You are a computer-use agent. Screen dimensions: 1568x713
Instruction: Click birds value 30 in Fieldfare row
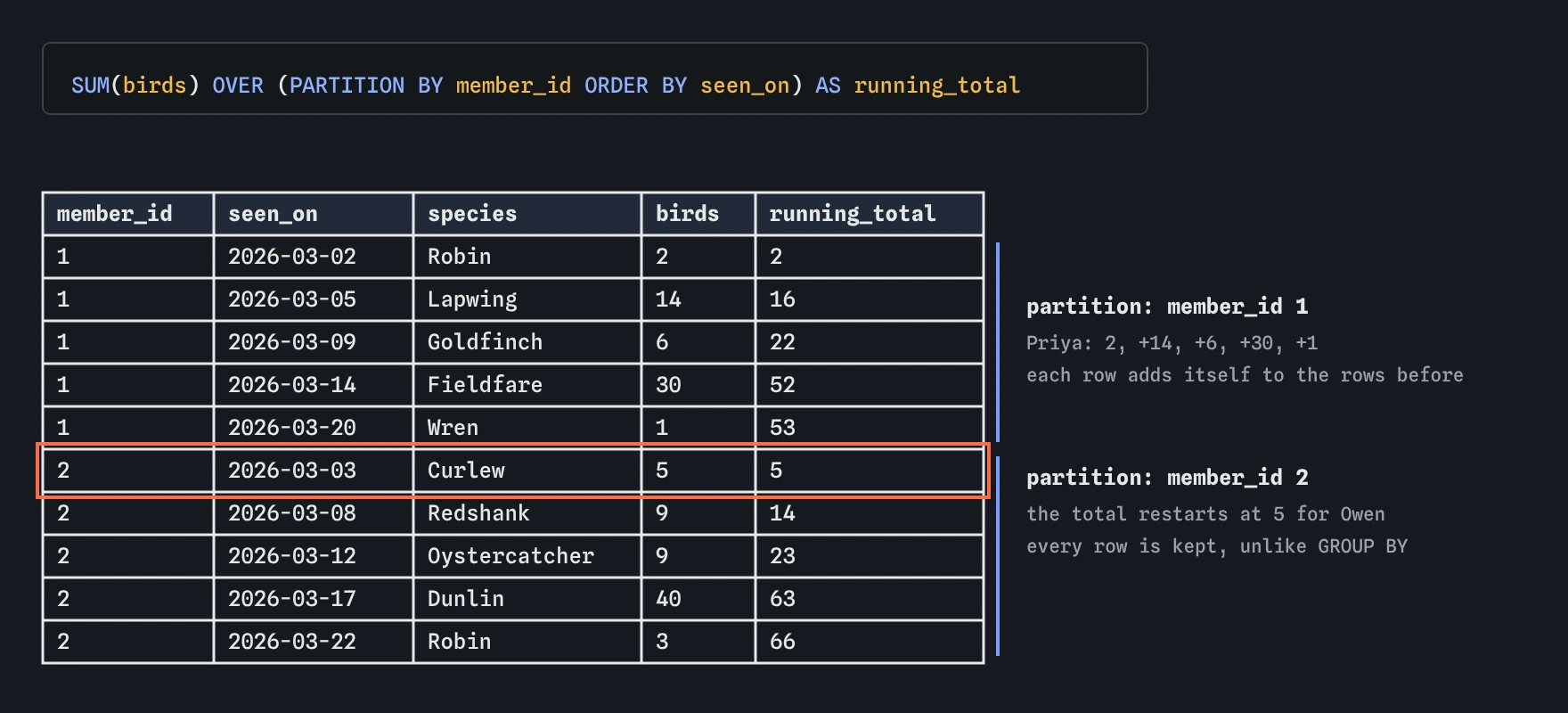pos(698,385)
